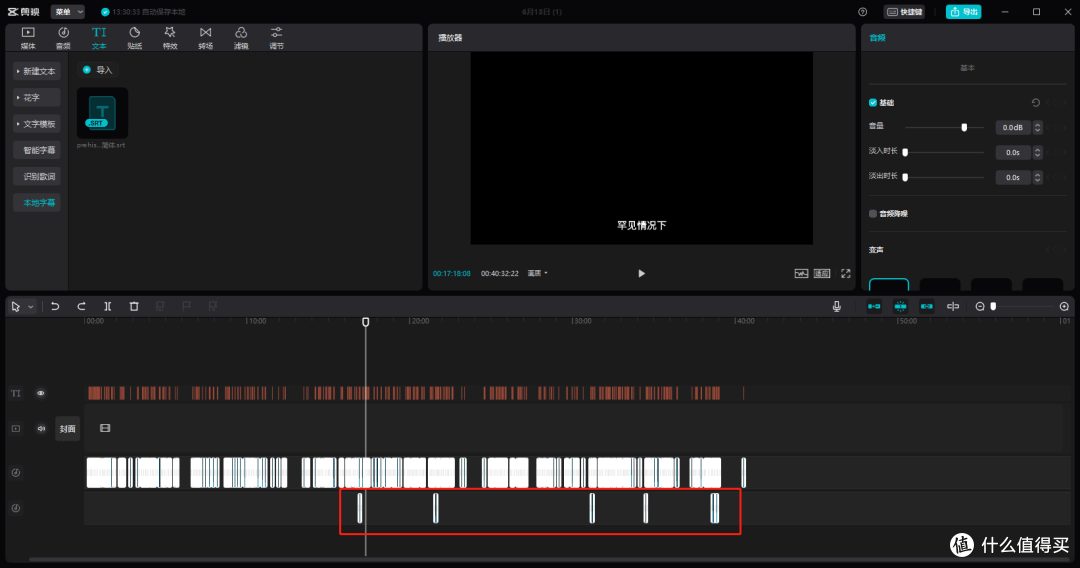Switch to the 基本 tab in audio panel

(967, 67)
